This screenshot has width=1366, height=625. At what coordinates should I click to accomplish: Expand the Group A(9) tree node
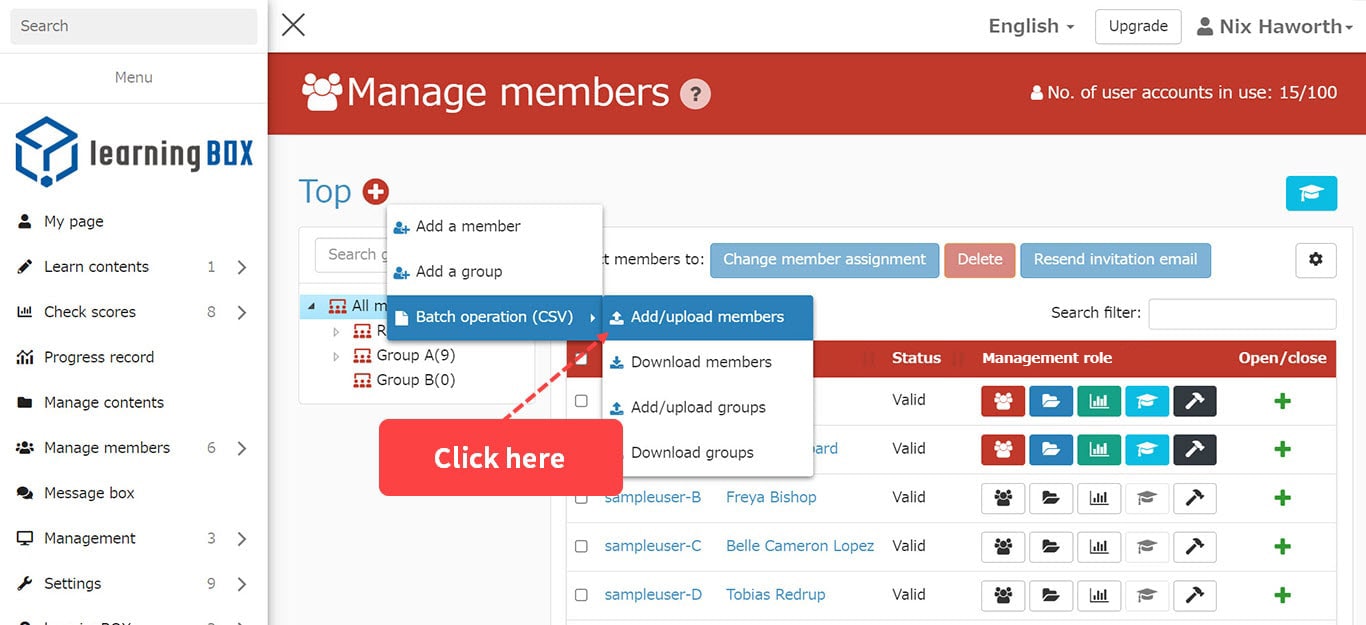tap(336, 356)
